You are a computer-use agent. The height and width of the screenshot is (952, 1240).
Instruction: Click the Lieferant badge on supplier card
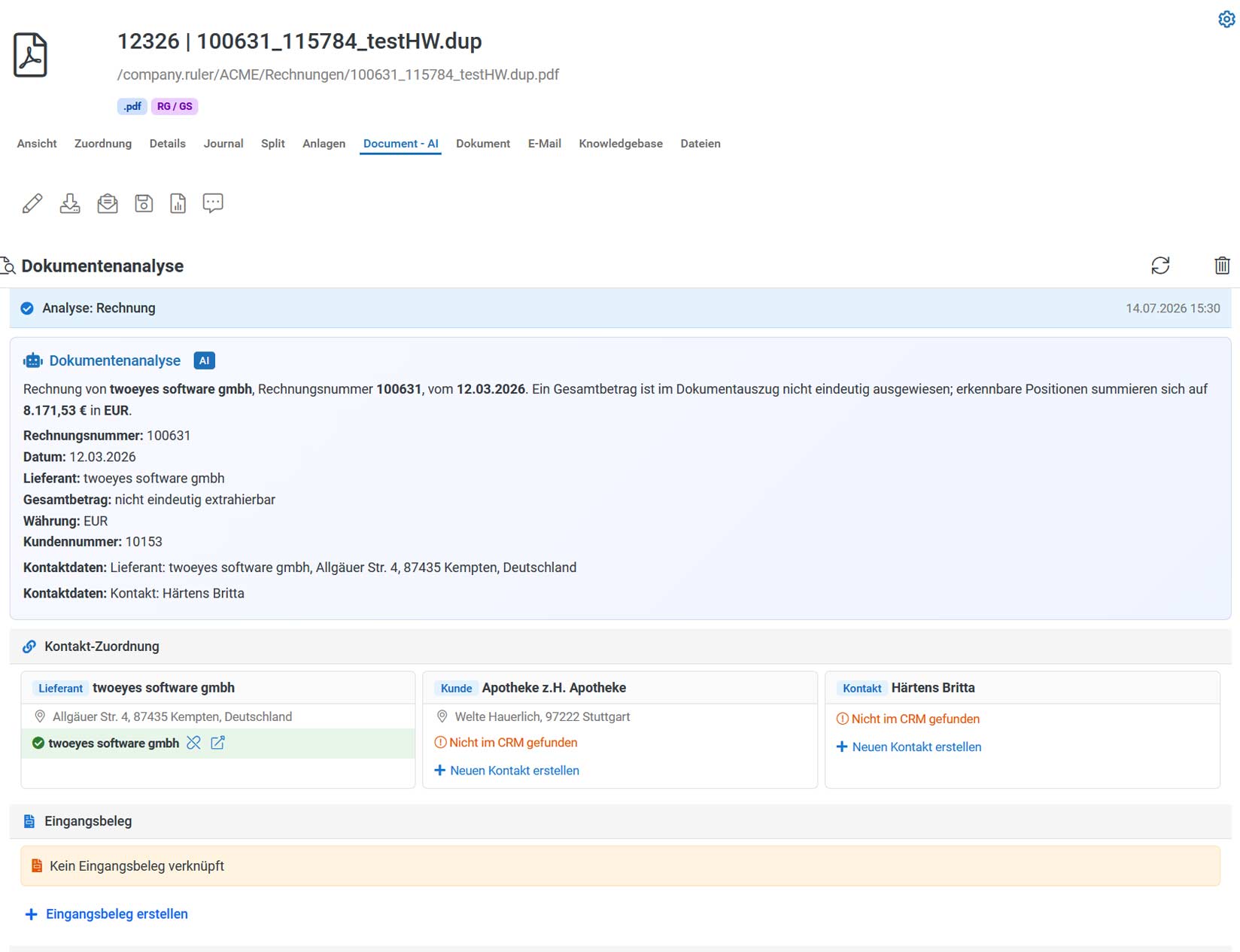tap(61, 688)
